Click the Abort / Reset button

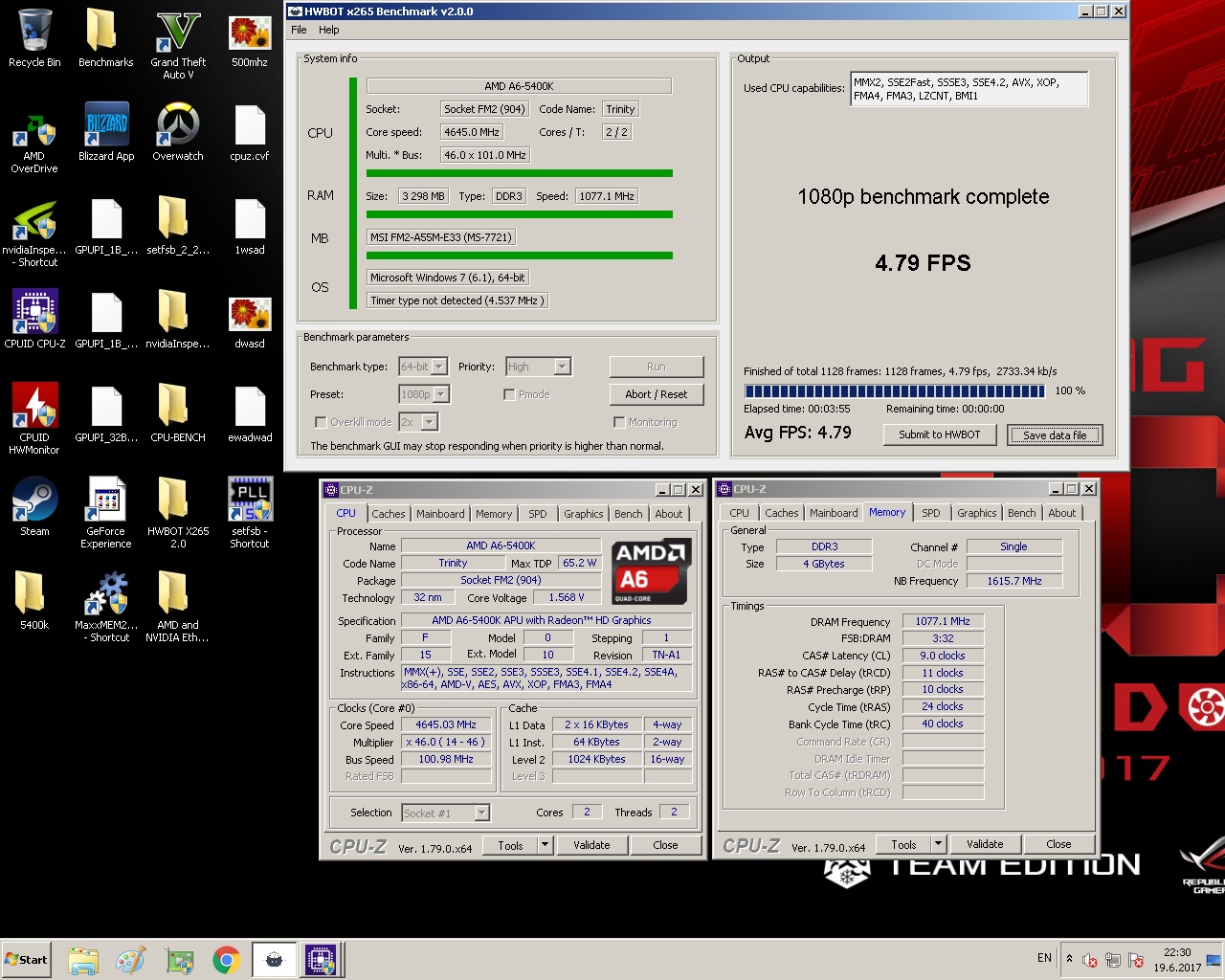tap(657, 394)
